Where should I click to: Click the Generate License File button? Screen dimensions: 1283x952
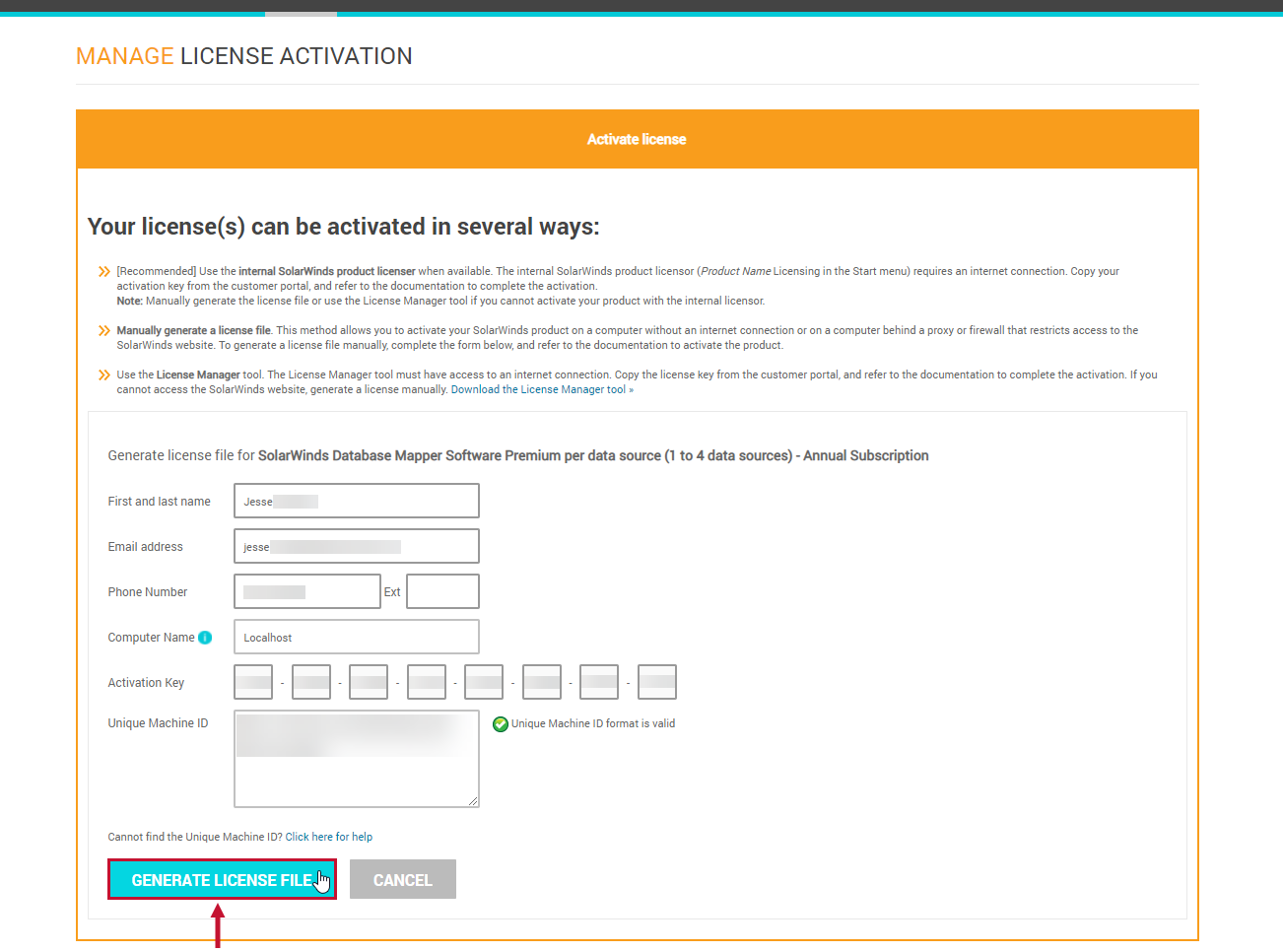222,879
